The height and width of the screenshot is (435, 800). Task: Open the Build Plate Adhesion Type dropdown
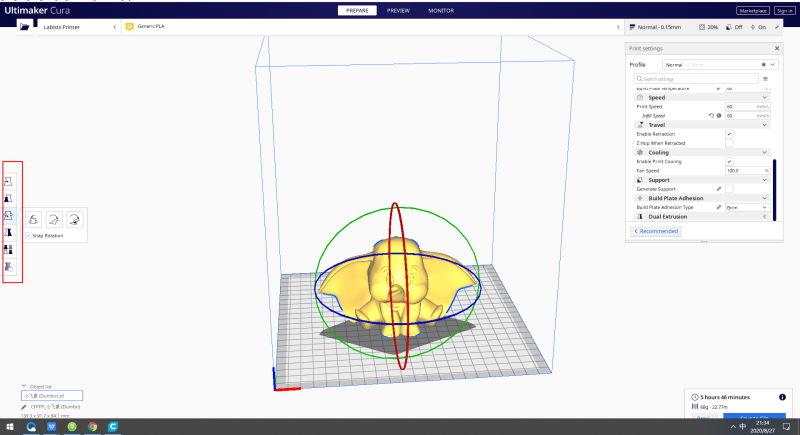pyautogui.click(x=747, y=208)
